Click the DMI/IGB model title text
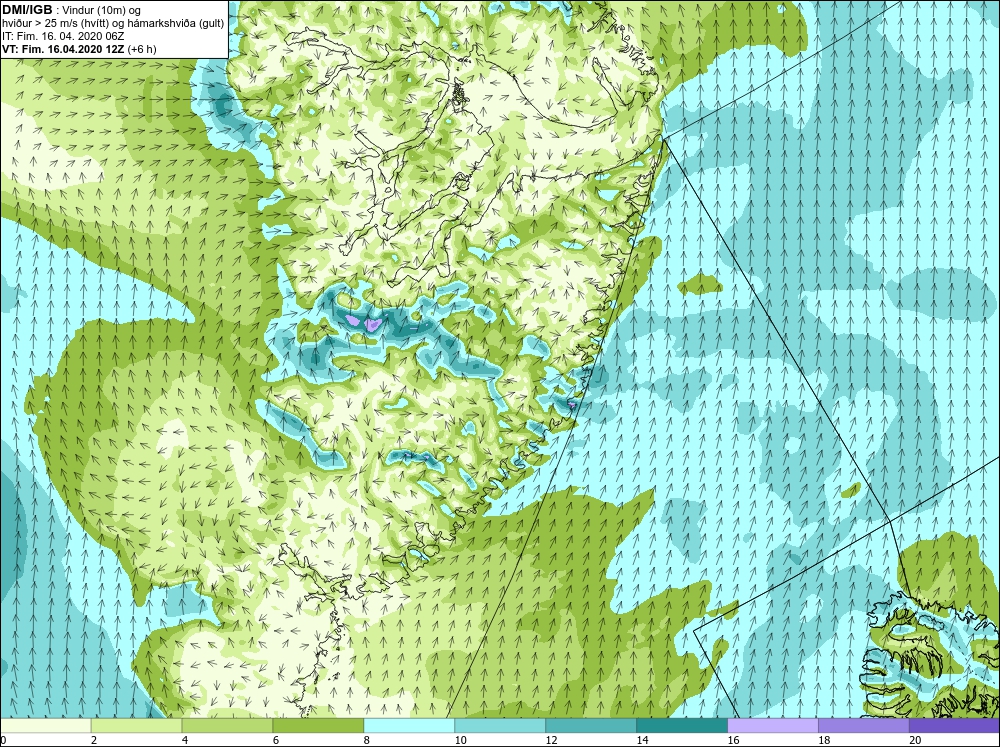The image size is (1000, 747). click(27, 10)
